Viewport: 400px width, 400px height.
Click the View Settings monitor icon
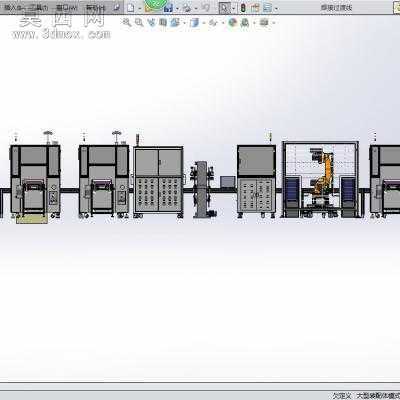click(x=264, y=22)
